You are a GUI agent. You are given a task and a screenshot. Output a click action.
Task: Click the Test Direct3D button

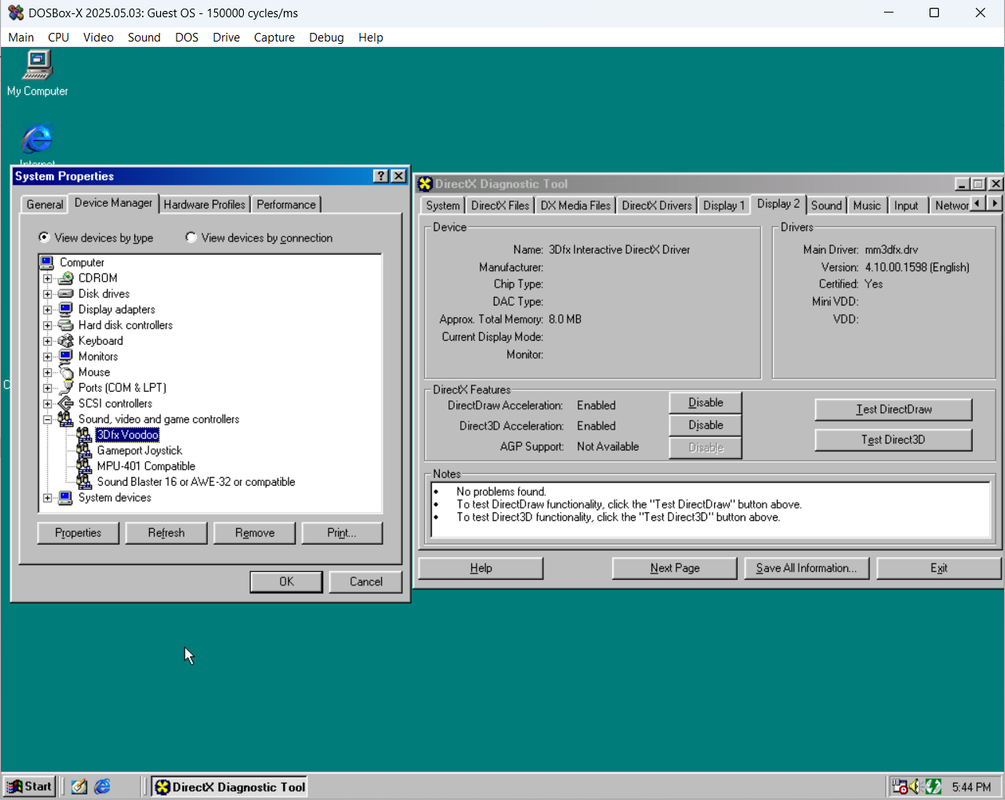(893, 440)
